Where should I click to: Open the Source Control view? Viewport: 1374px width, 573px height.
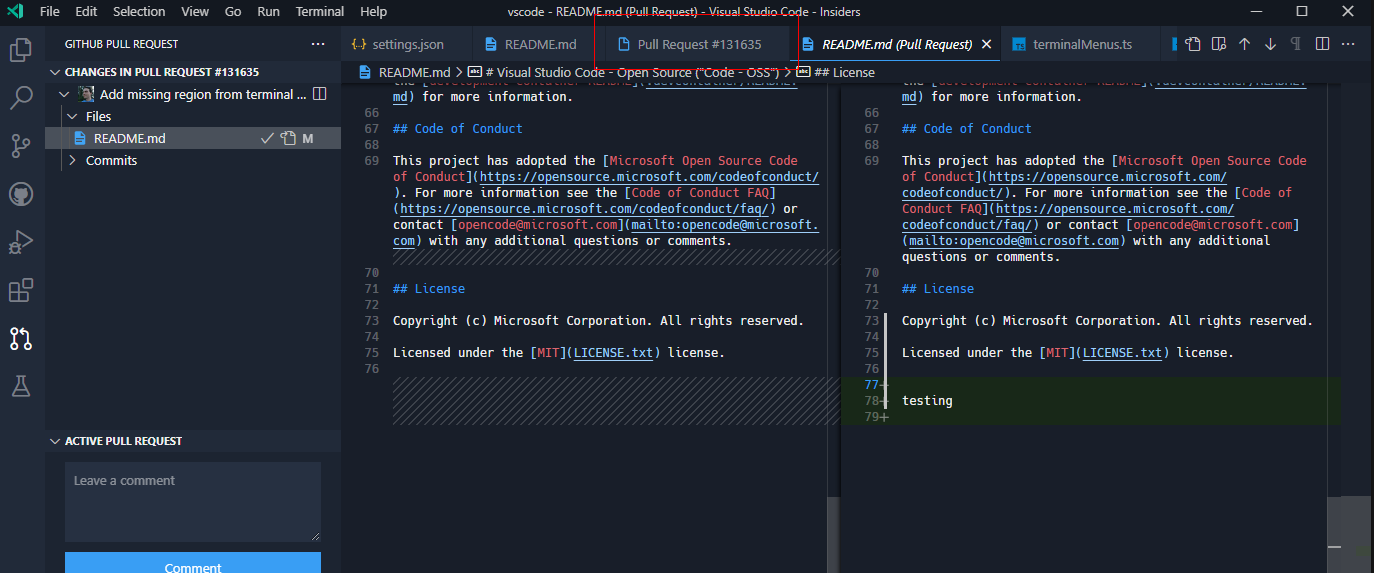point(21,146)
